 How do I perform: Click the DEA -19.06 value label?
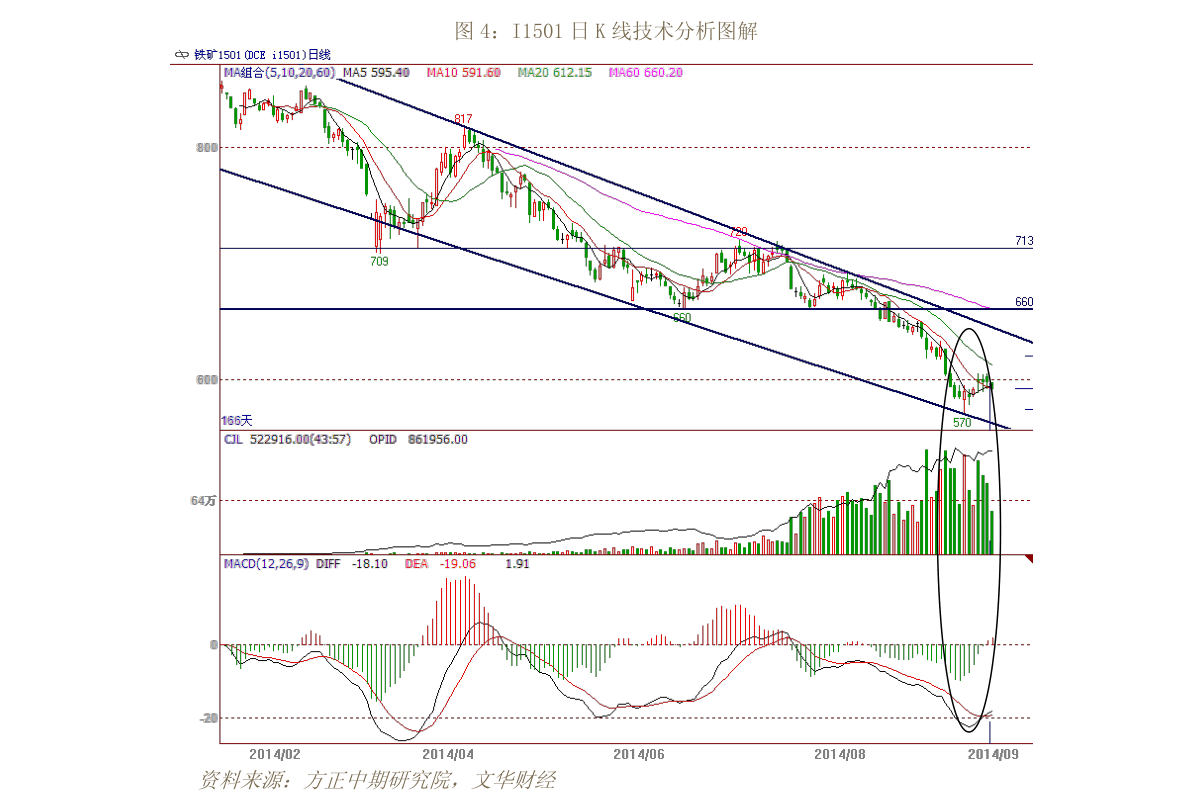(x=440, y=564)
